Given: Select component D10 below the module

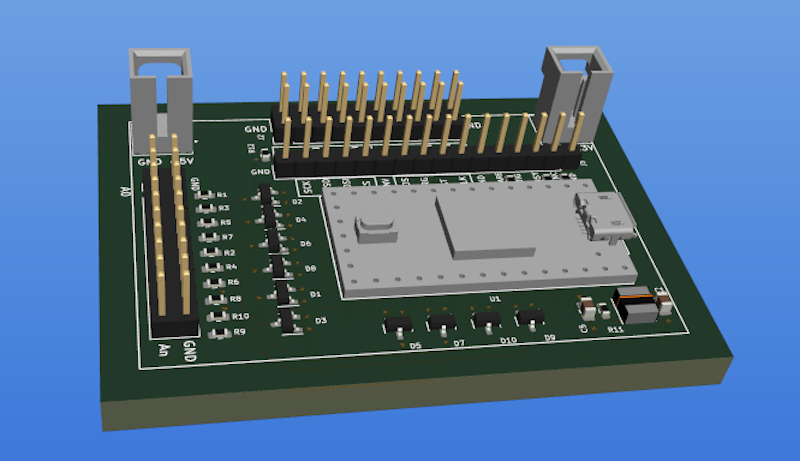Looking at the screenshot, I should (x=487, y=319).
